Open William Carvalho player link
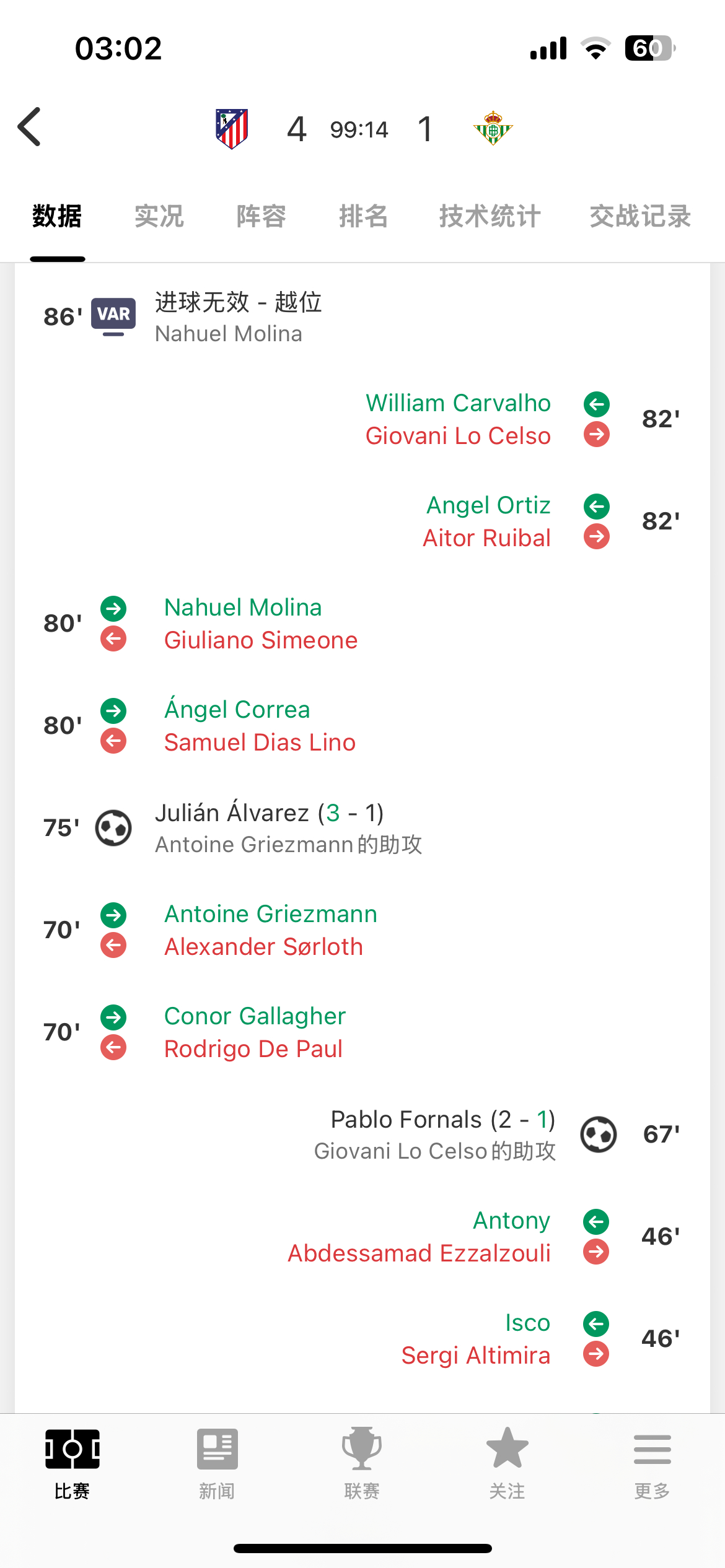This screenshot has width=725, height=1568. [458, 403]
